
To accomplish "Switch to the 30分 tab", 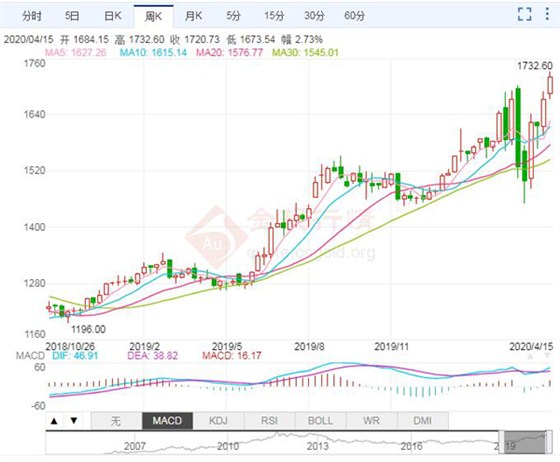I will coord(314,16).
